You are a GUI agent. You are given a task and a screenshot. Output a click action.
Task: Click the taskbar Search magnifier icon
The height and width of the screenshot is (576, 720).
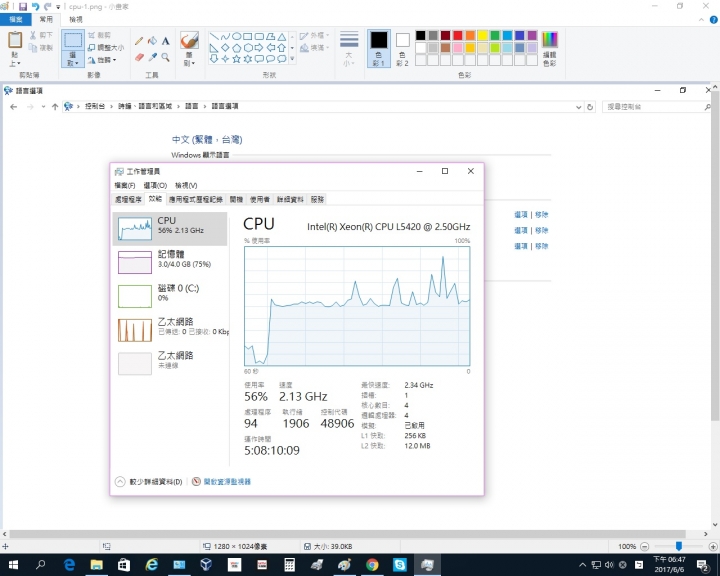41,565
